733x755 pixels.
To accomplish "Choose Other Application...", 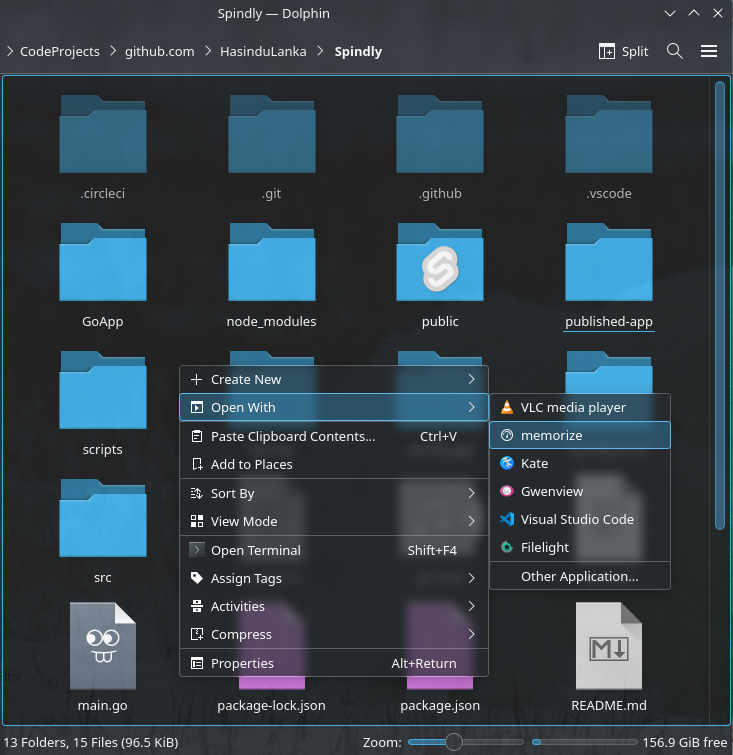I will [x=580, y=576].
